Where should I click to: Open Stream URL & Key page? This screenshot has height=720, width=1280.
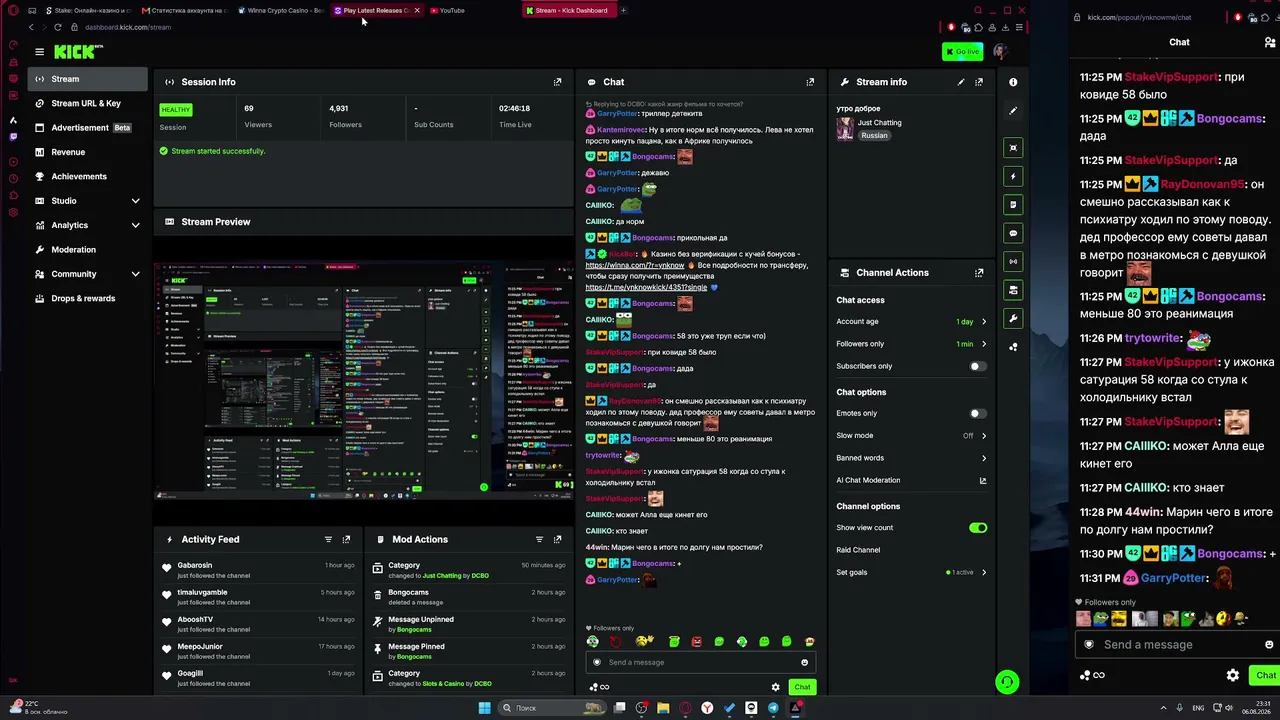[x=87, y=103]
